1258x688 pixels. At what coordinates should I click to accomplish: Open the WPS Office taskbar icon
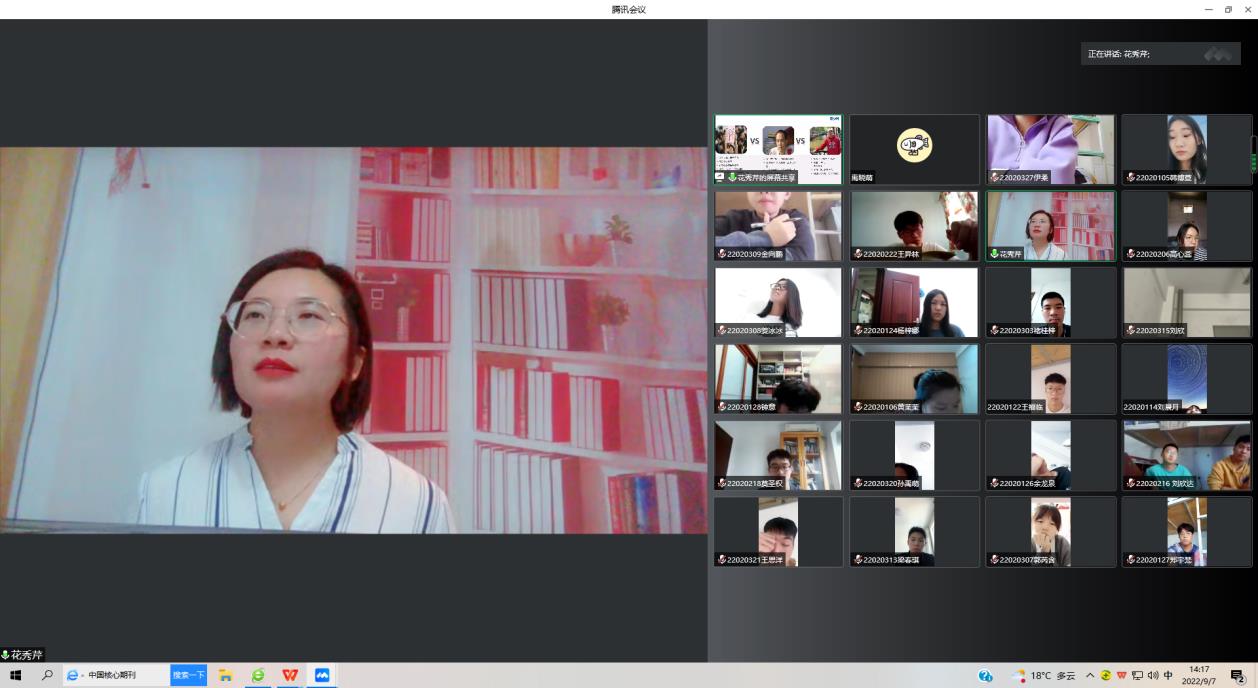pos(290,676)
